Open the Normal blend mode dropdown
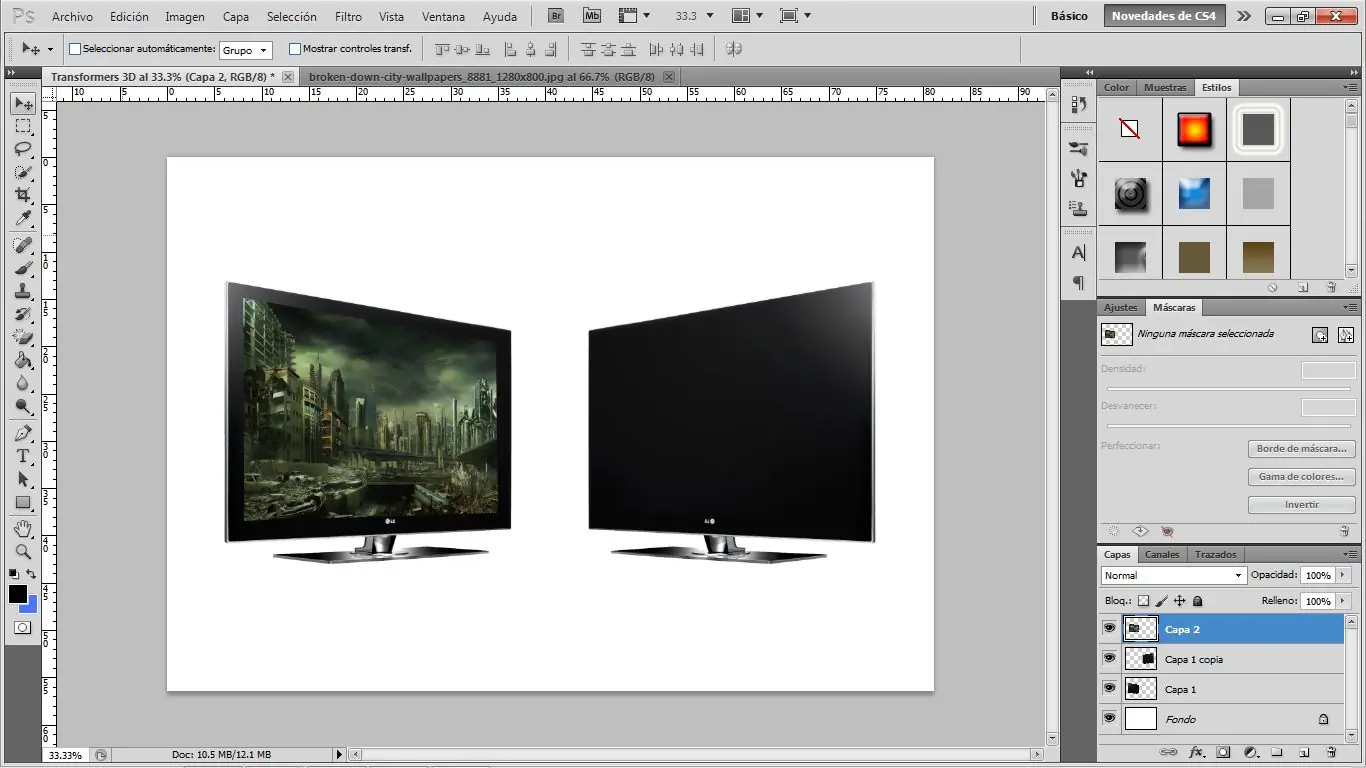This screenshot has height=768, width=1366. 1173,575
